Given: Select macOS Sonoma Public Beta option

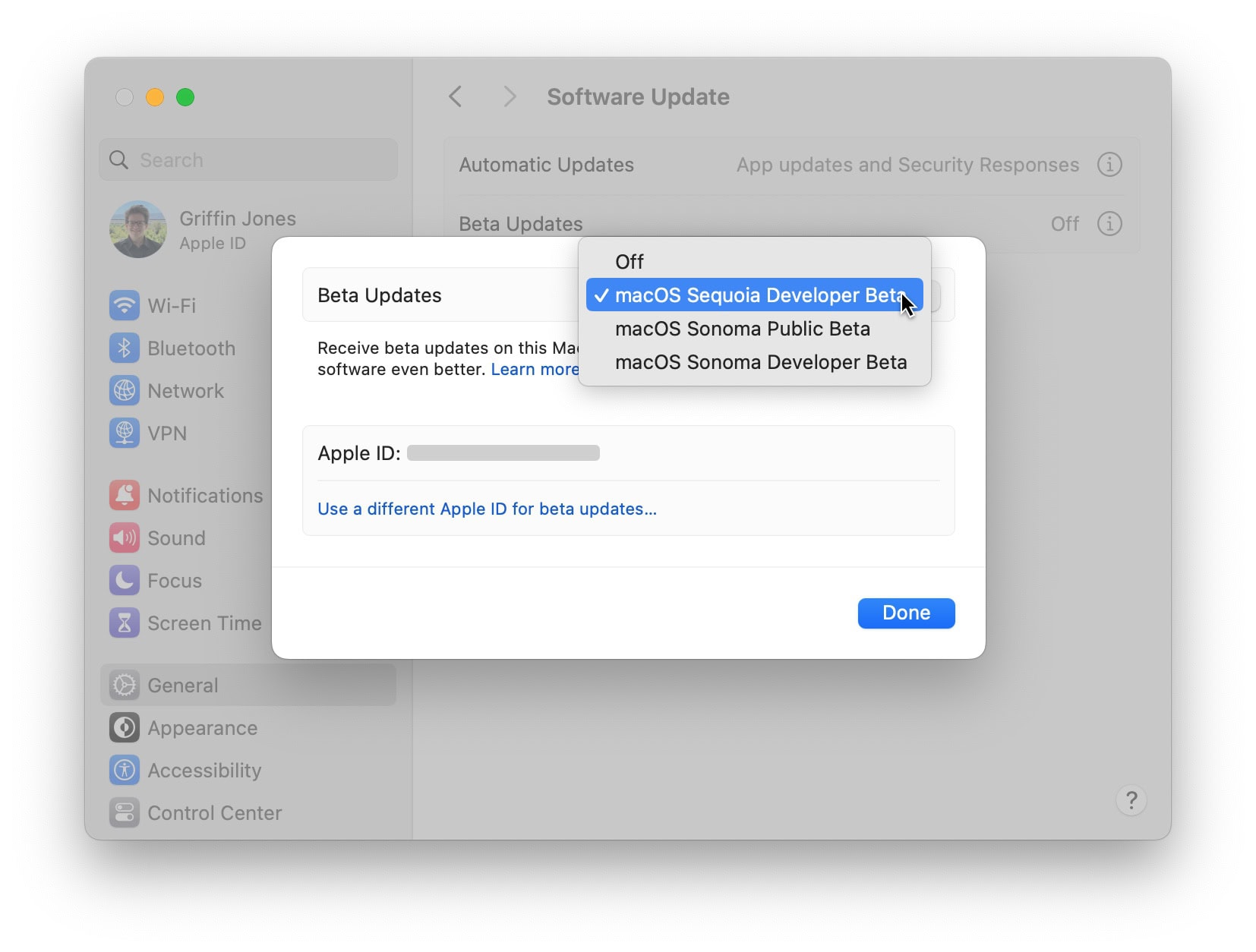Looking at the screenshot, I should pos(742,329).
